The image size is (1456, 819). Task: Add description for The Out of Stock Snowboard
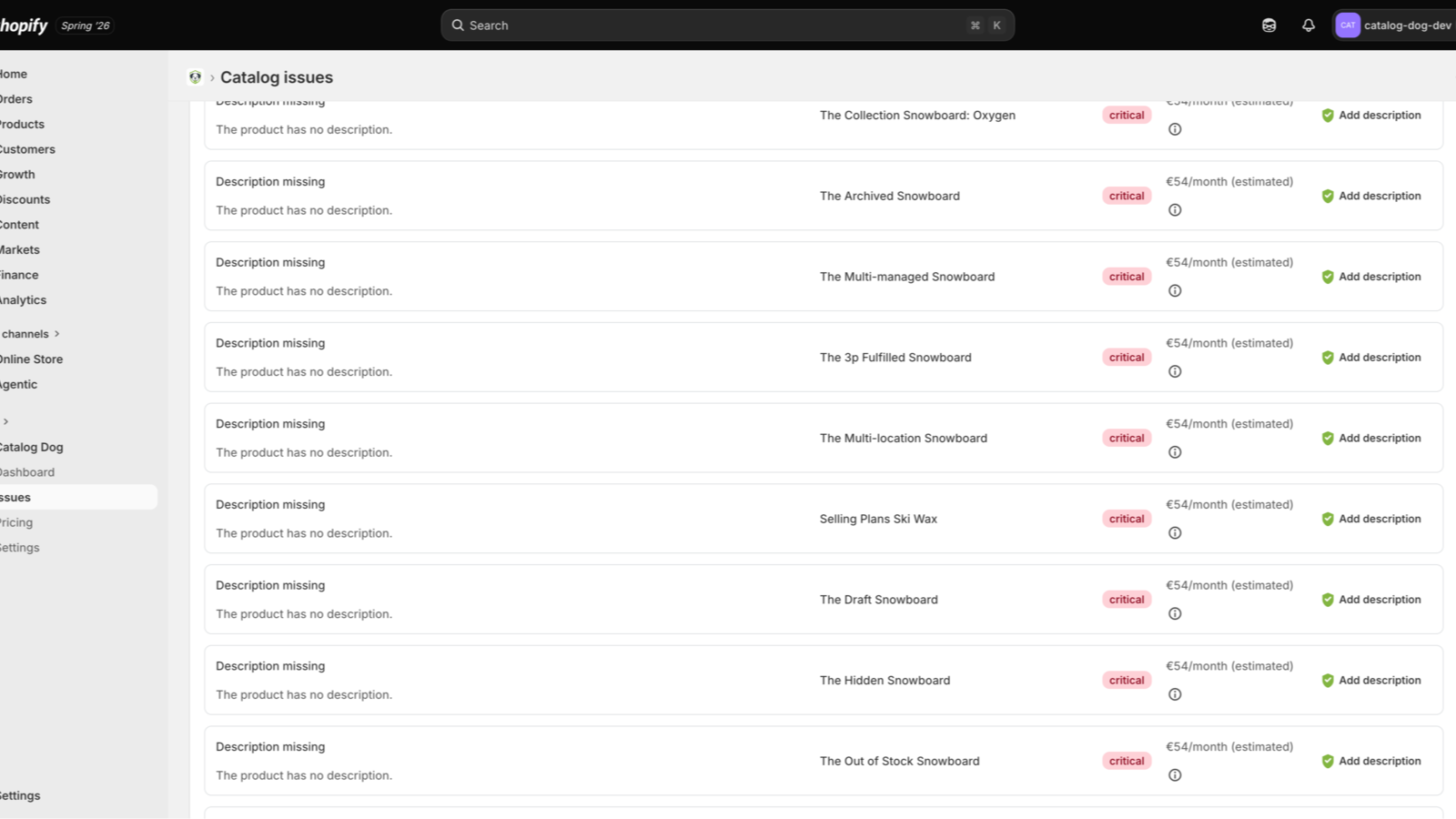click(x=1370, y=761)
